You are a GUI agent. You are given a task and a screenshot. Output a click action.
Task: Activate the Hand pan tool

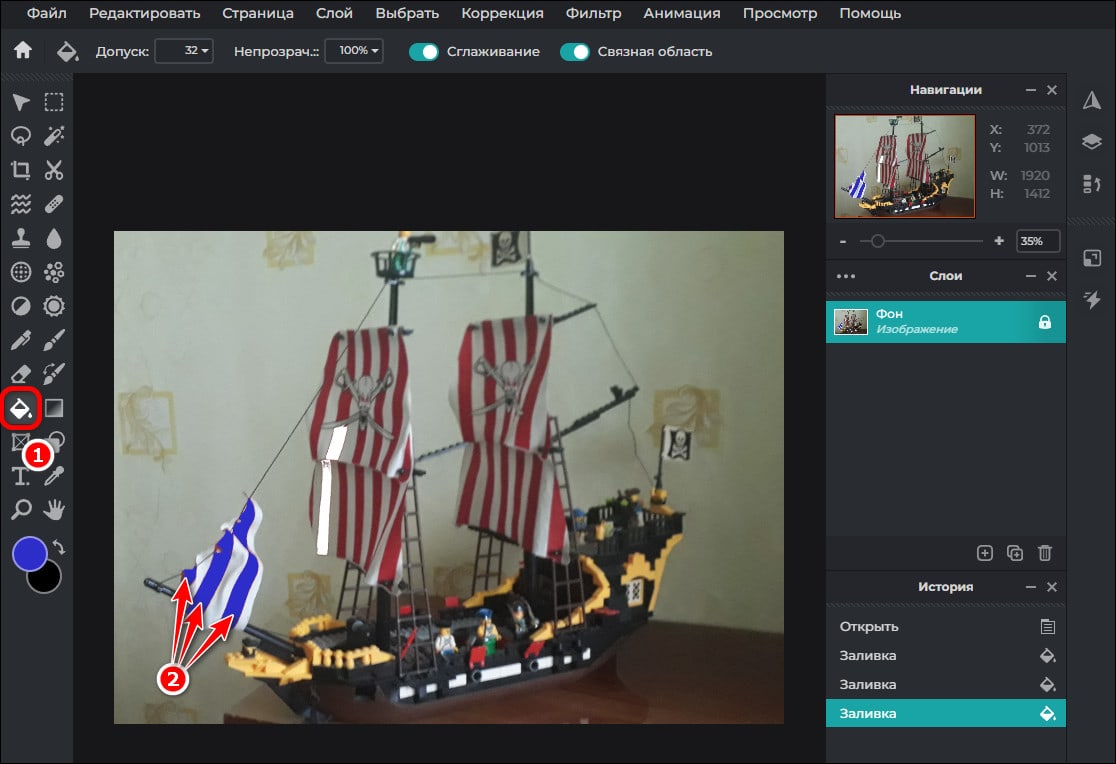54,509
